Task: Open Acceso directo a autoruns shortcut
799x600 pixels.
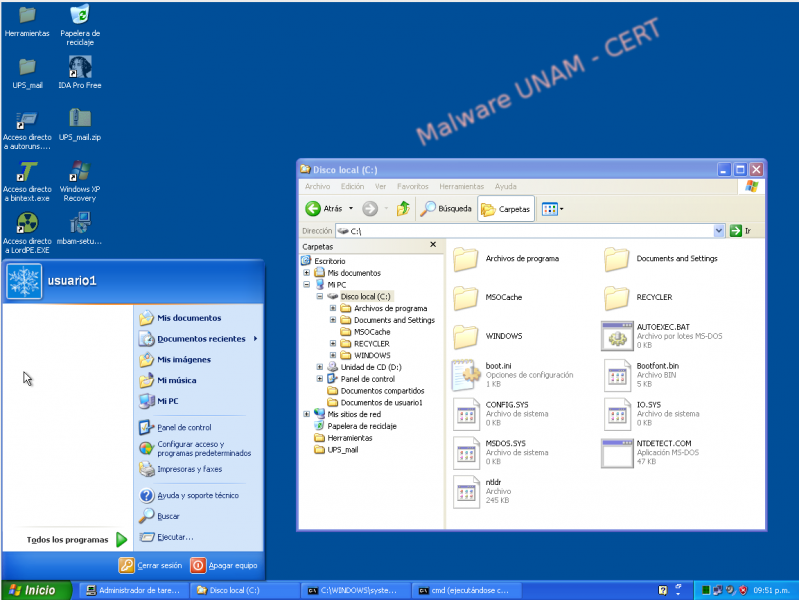Action: point(27,130)
